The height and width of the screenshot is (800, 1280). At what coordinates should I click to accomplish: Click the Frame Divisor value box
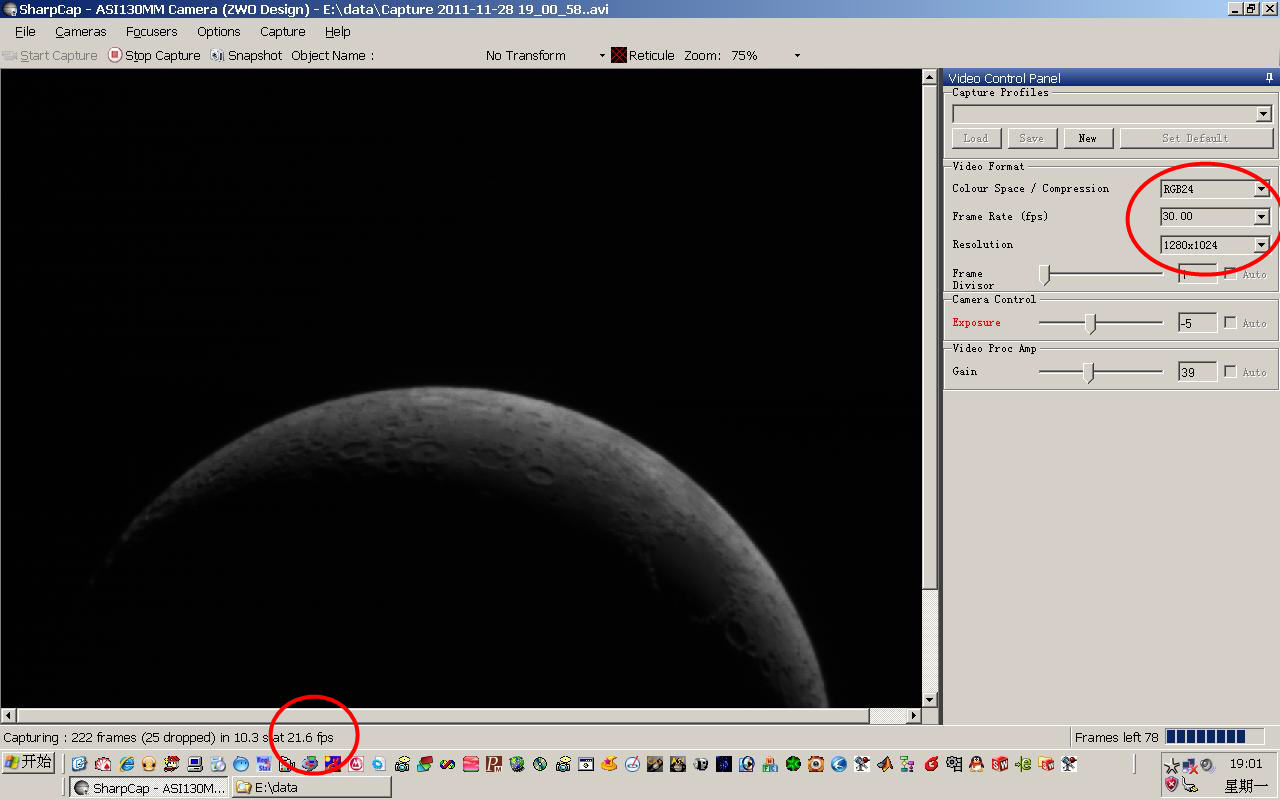click(x=1198, y=273)
